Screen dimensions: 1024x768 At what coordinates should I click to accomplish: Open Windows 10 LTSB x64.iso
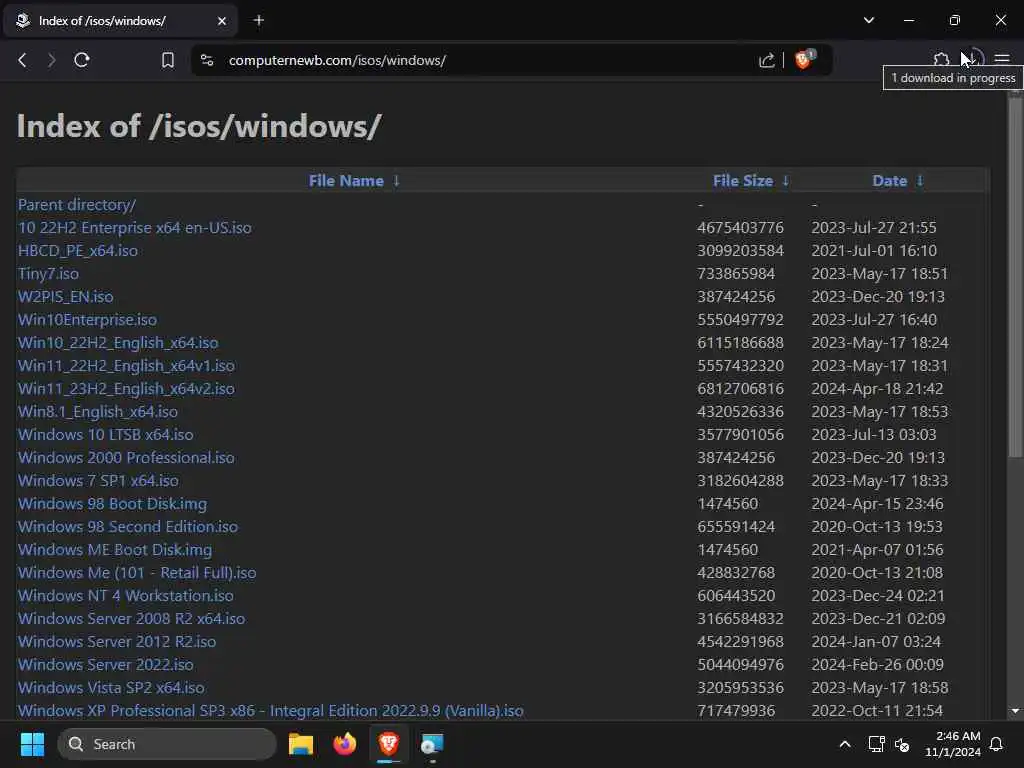[106, 435]
